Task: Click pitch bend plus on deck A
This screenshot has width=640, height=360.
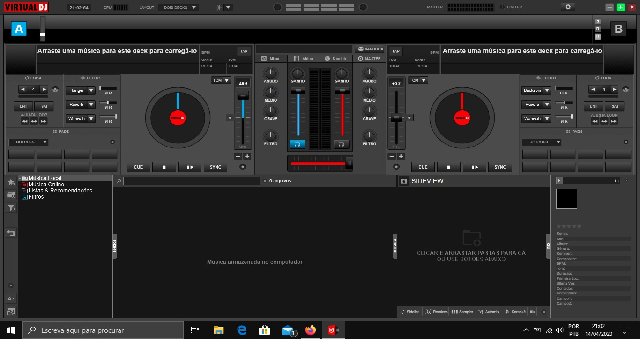Action: (247, 156)
